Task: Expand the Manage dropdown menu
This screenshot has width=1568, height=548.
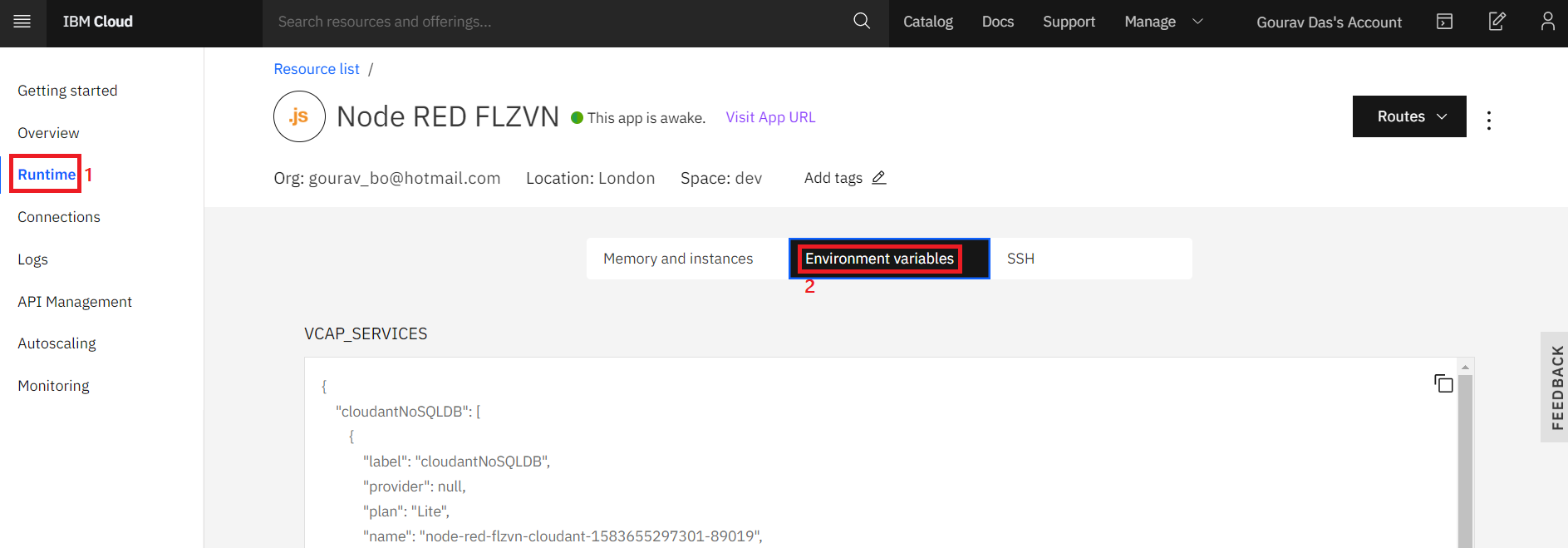Action: 1163,22
